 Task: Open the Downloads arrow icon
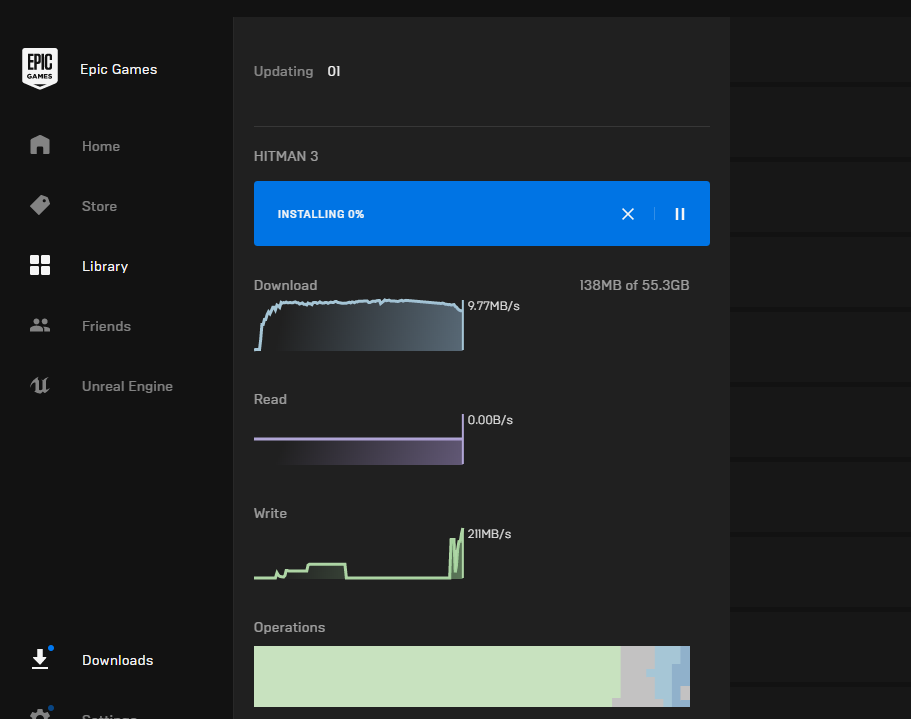(x=40, y=659)
